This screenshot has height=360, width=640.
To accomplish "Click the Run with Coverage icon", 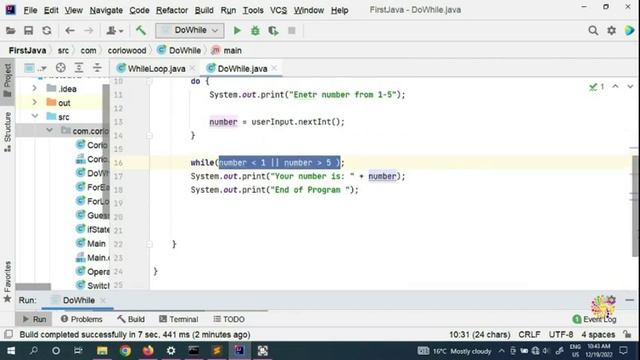I will click(x=273, y=31).
